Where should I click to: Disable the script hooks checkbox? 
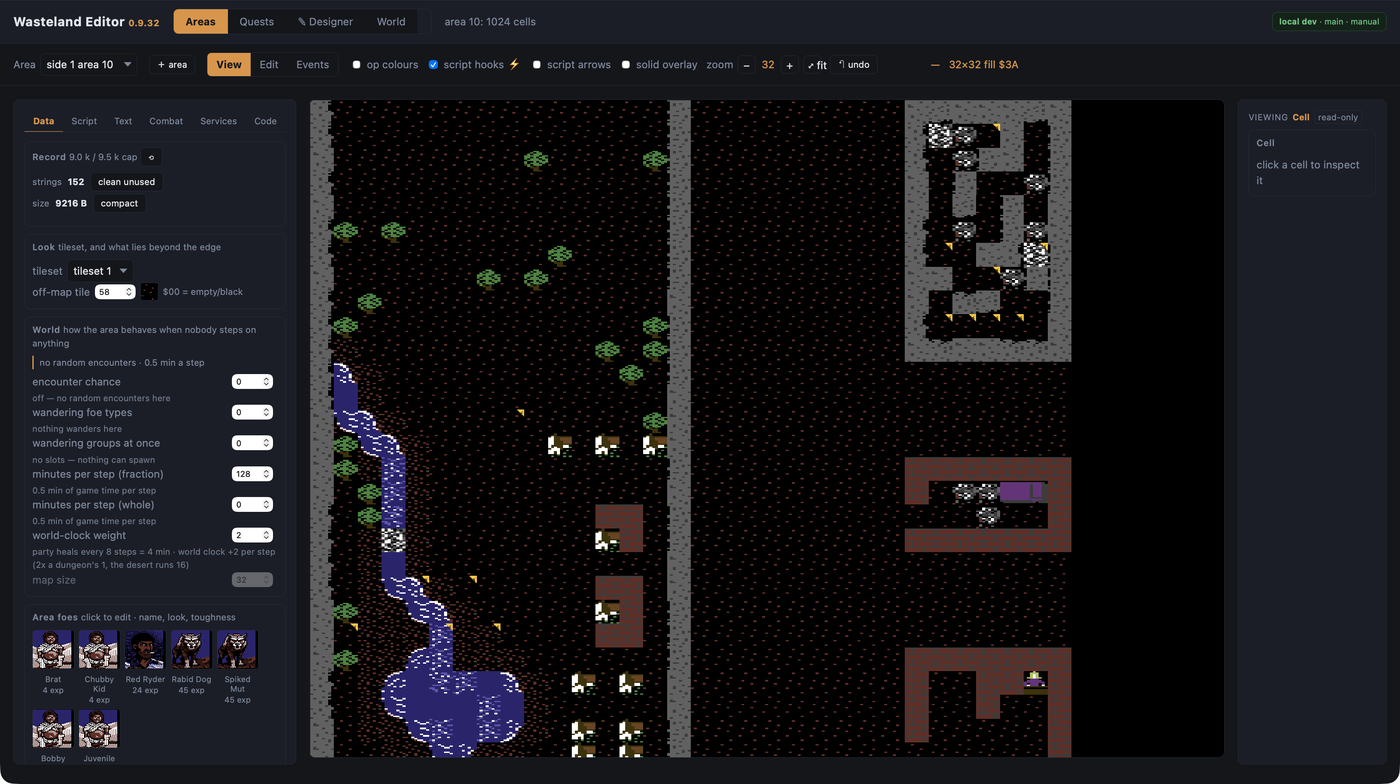click(433, 65)
